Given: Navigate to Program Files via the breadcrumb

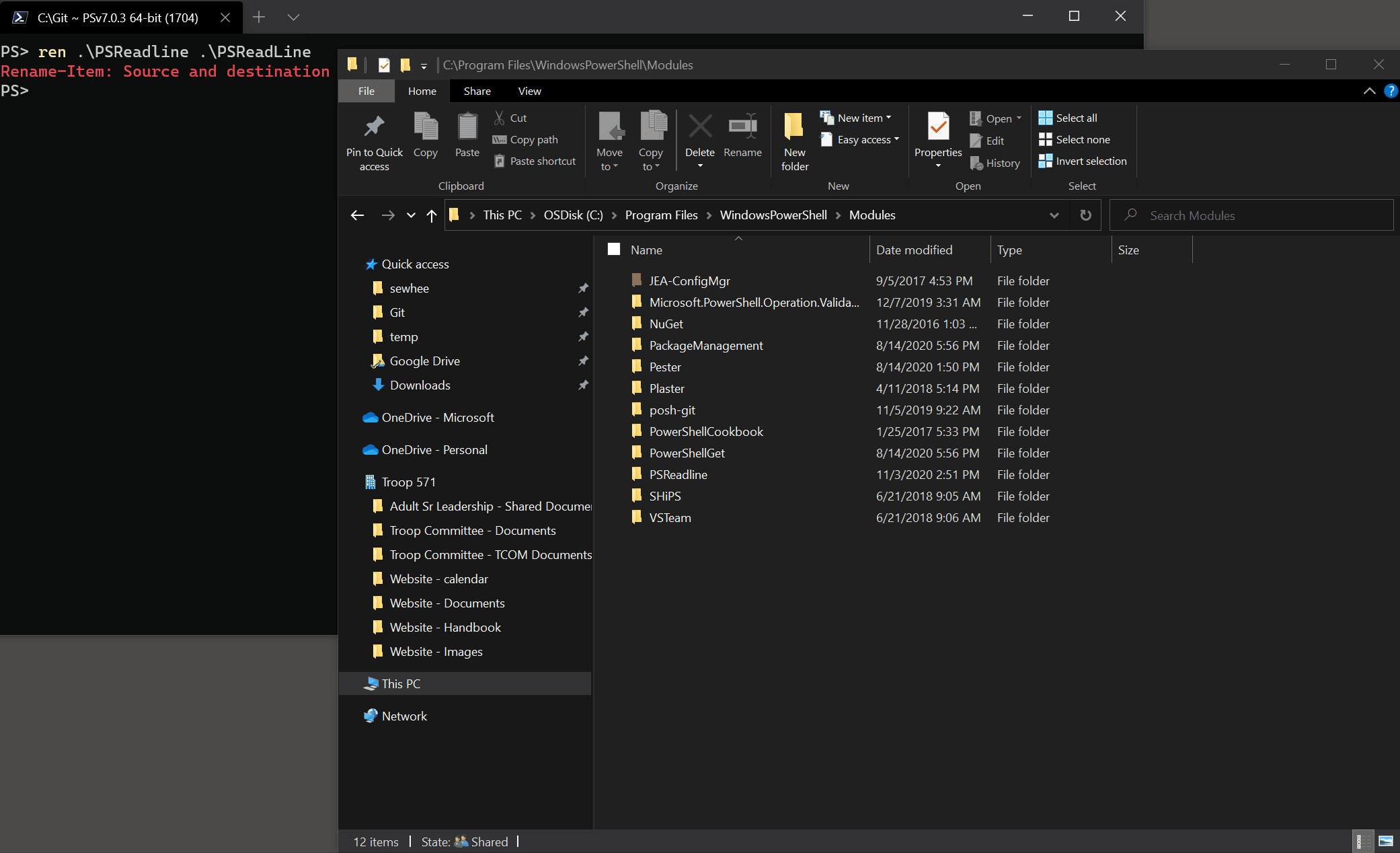Looking at the screenshot, I should [661, 215].
